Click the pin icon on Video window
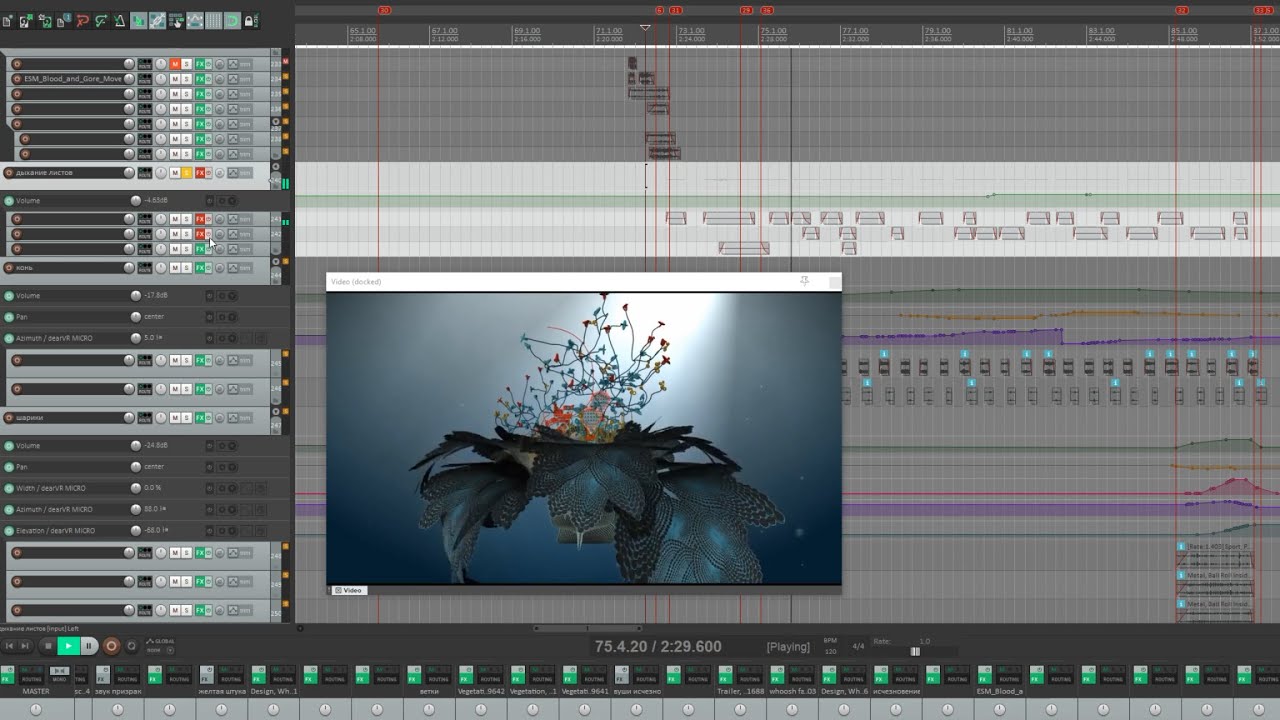 (804, 281)
